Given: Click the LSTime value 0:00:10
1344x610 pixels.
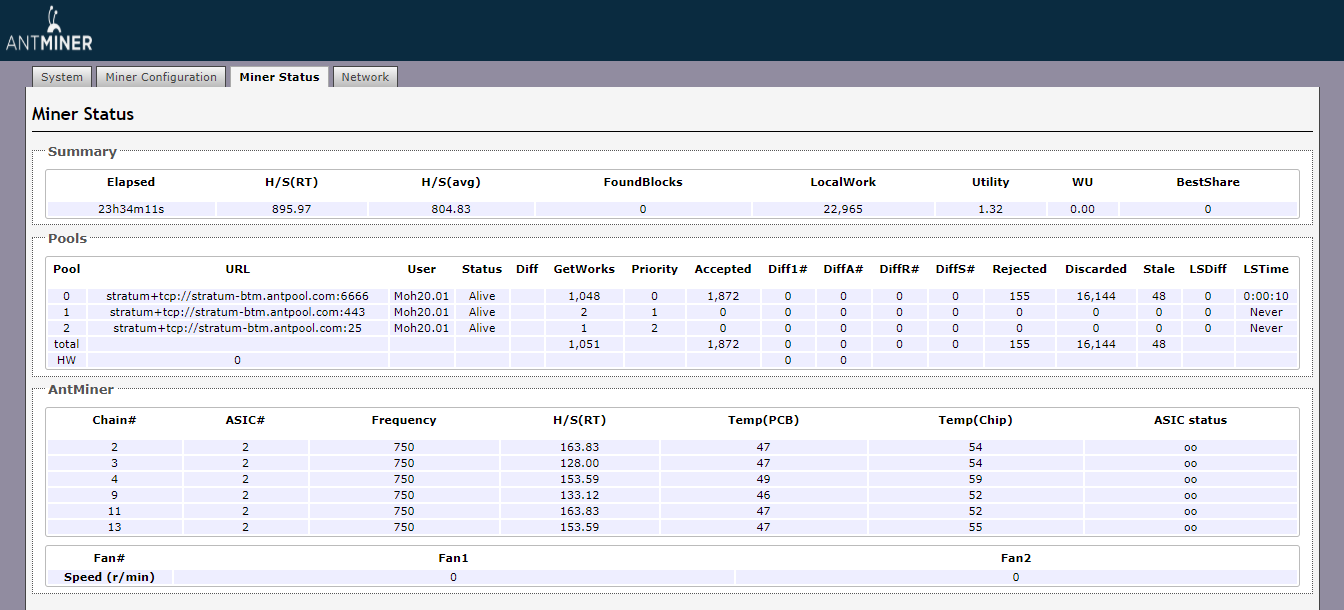Looking at the screenshot, I should click(1265, 296).
